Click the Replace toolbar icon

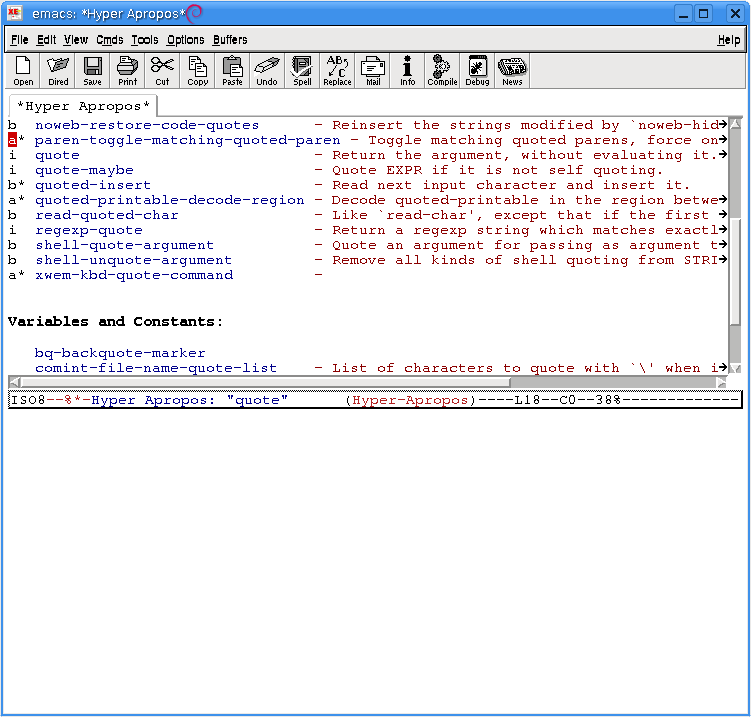(x=337, y=70)
